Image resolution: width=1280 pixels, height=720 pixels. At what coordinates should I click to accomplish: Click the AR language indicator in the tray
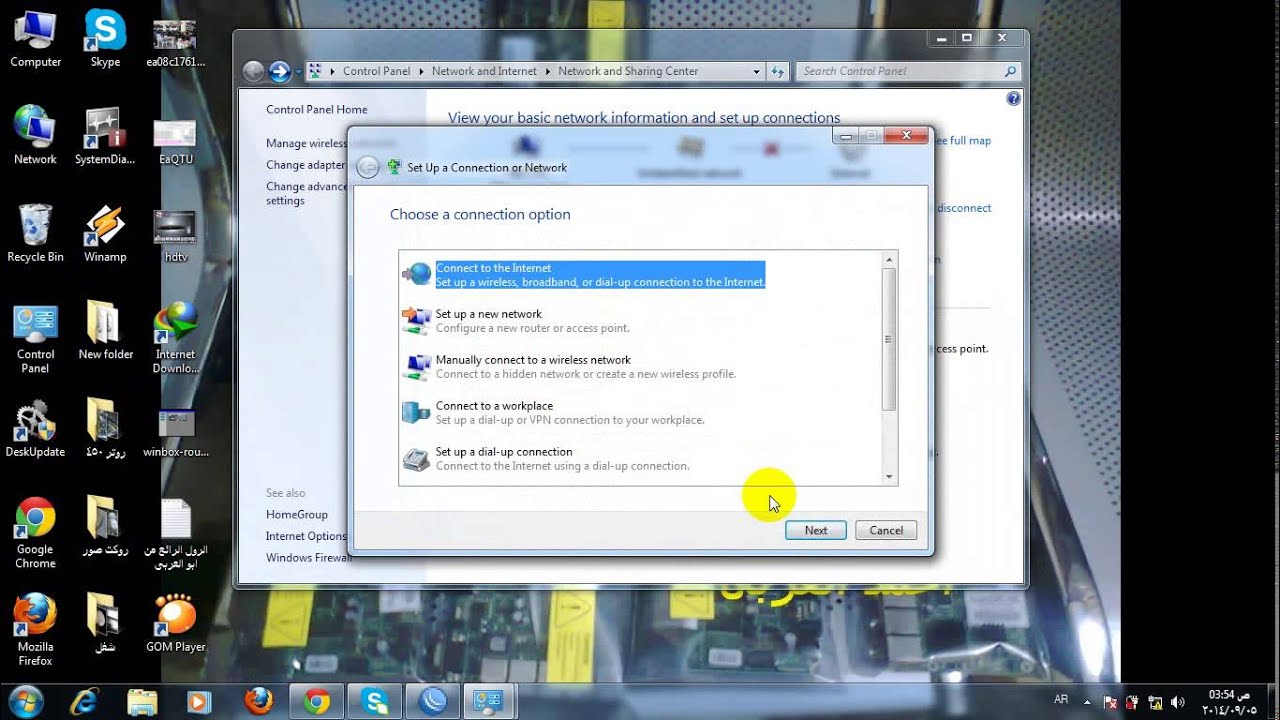(1062, 699)
